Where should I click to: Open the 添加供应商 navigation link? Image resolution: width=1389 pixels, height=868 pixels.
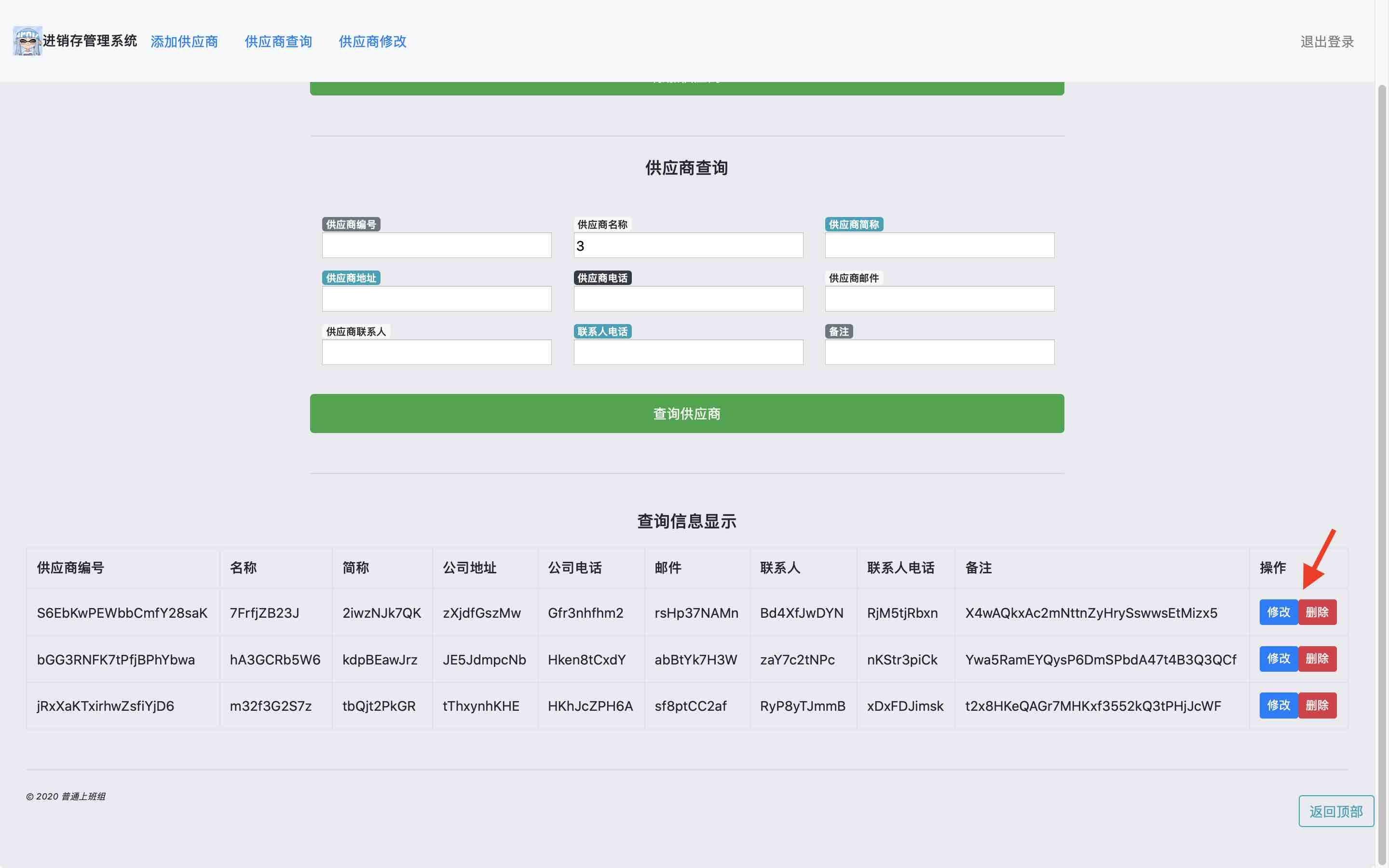pos(184,41)
